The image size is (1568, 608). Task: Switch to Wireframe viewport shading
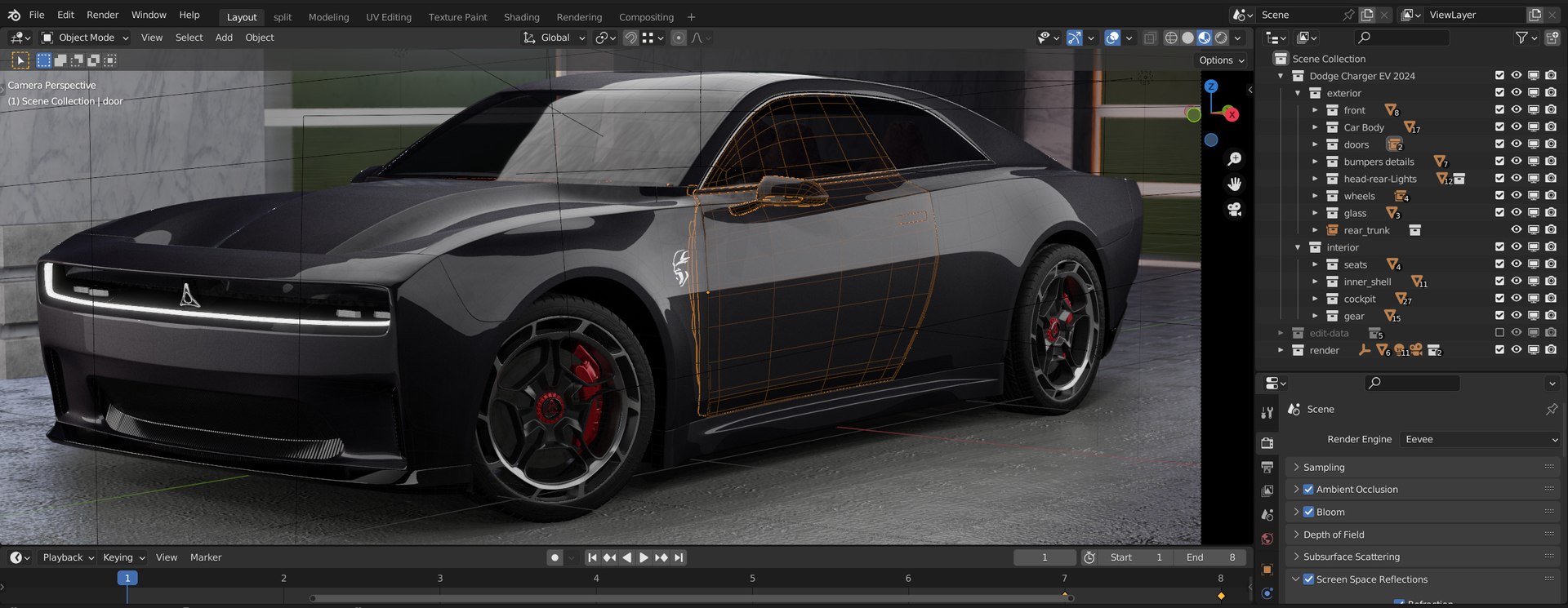pyautogui.click(x=1171, y=38)
